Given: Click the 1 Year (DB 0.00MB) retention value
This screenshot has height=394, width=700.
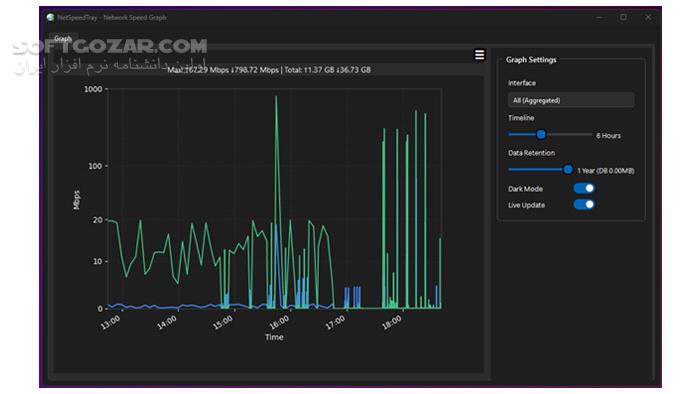Looking at the screenshot, I should (x=606, y=171).
